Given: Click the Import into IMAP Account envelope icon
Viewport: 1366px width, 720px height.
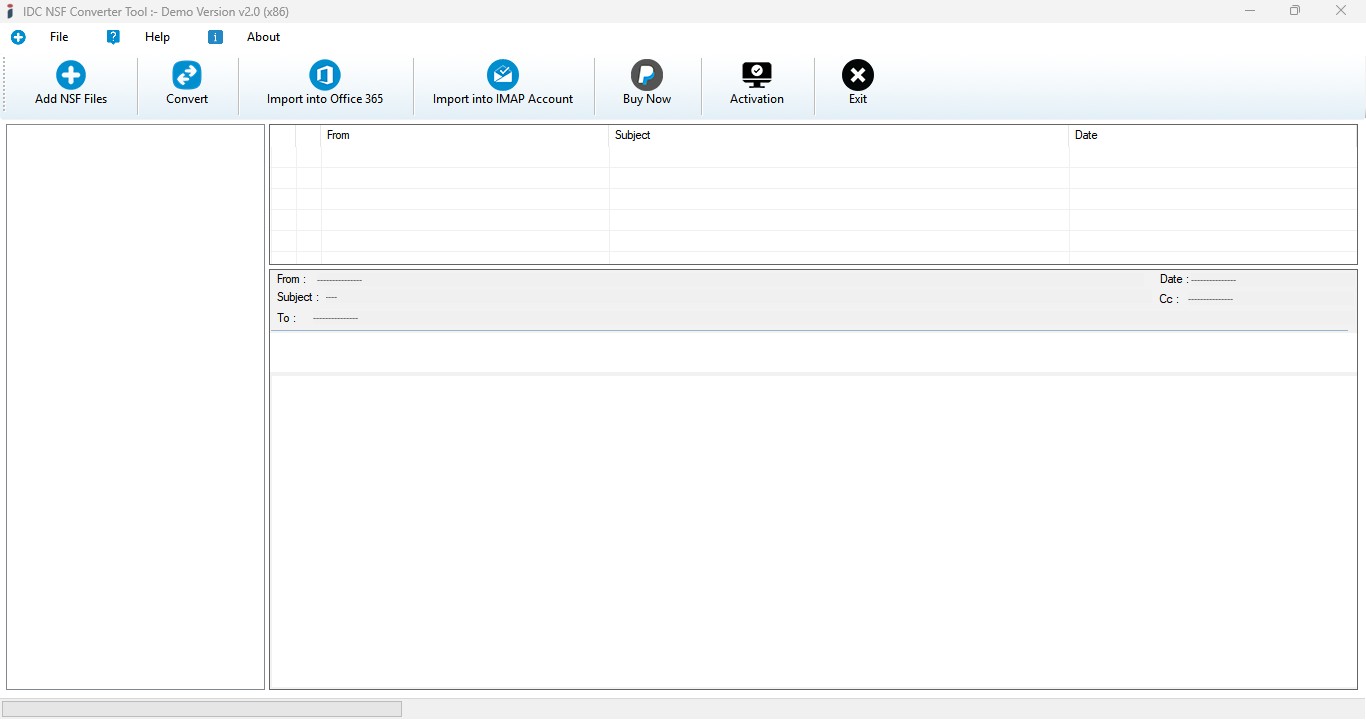Looking at the screenshot, I should click(x=503, y=75).
